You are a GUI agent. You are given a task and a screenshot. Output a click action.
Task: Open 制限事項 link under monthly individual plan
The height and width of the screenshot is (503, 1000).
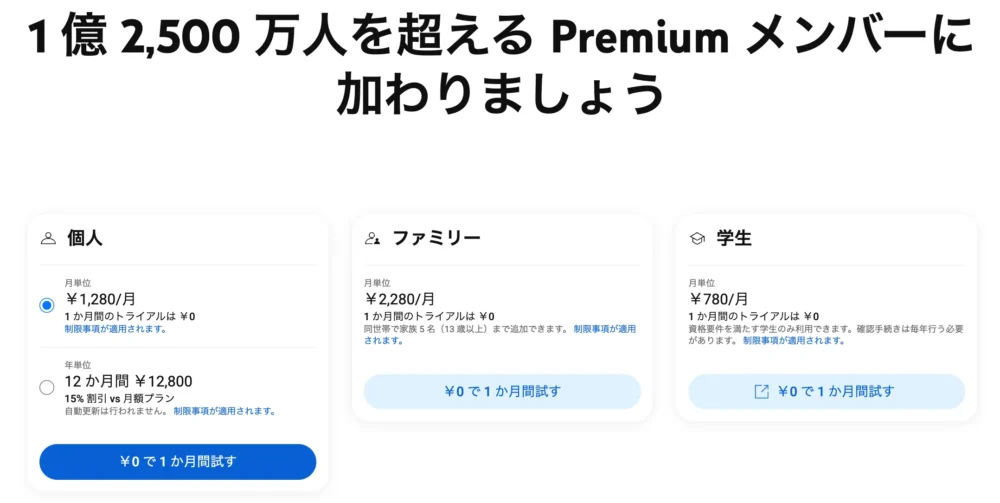click(x=115, y=329)
